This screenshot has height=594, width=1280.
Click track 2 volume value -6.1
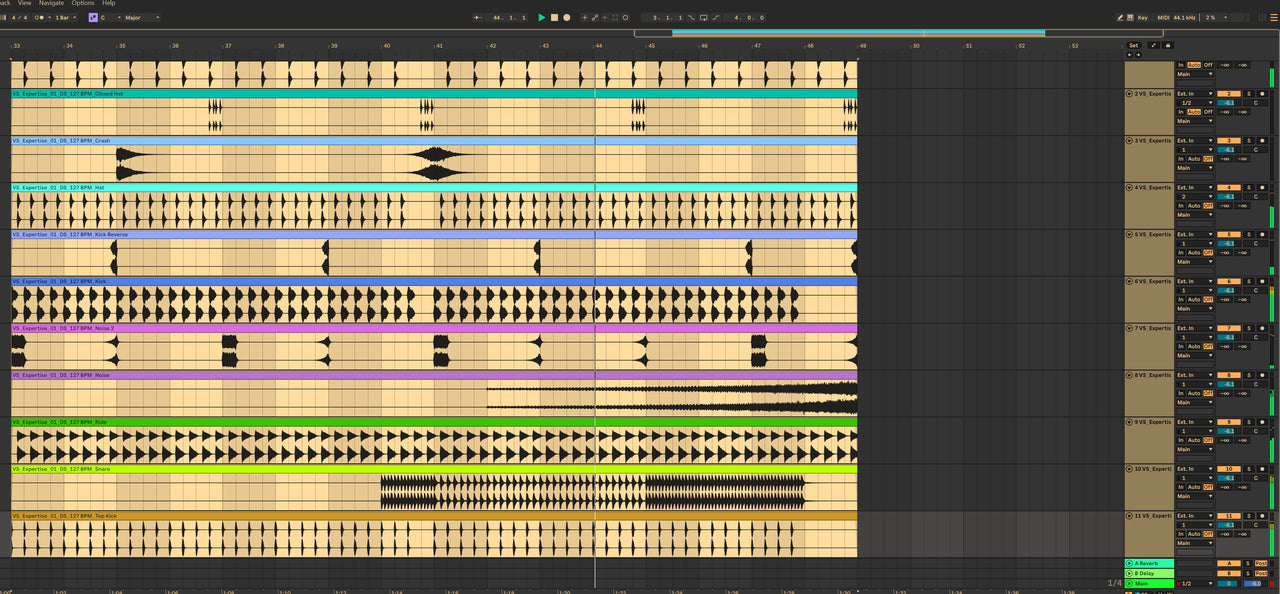click(1229, 103)
